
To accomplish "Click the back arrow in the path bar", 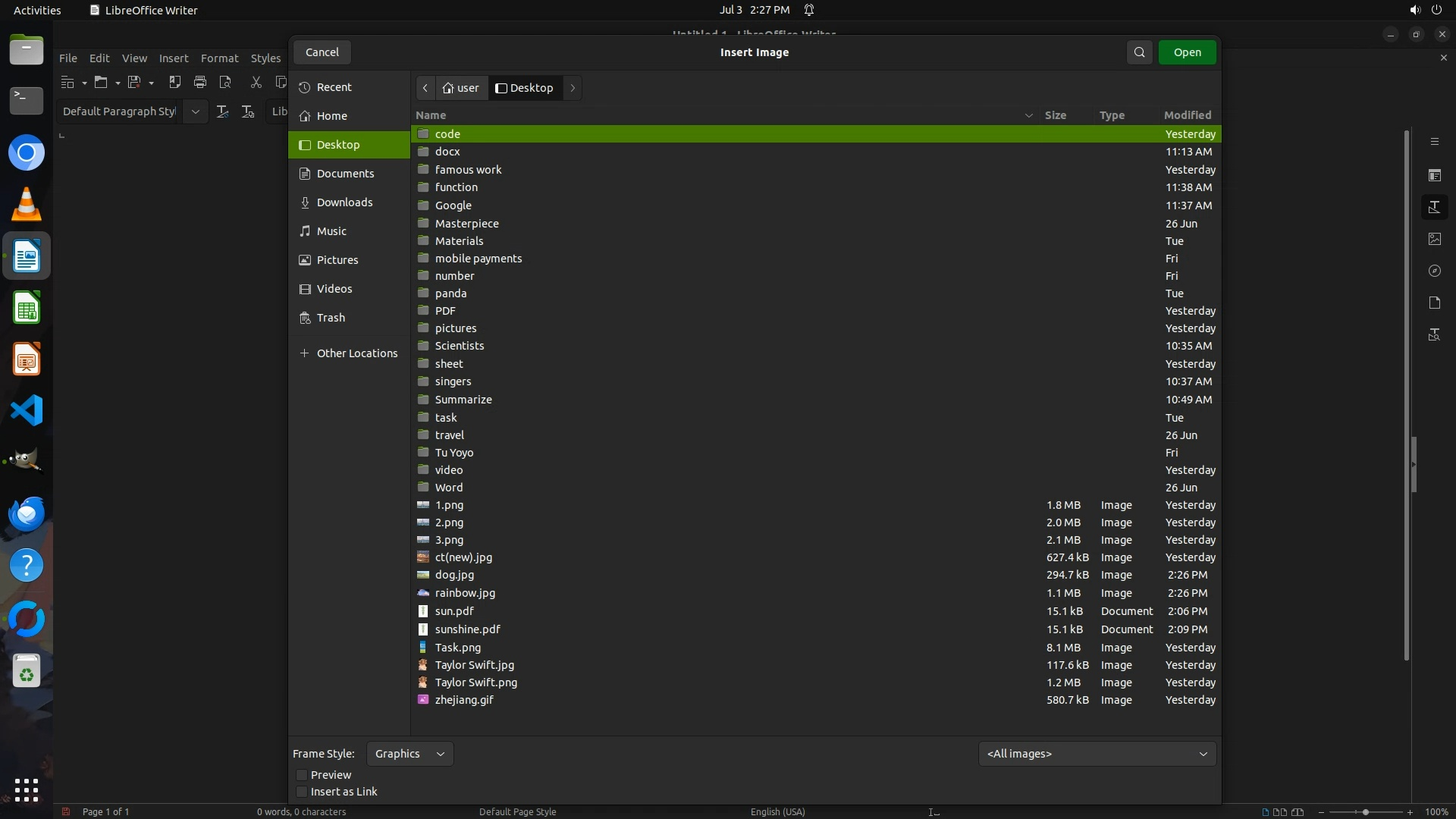I will pyautogui.click(x=425, y=88).
